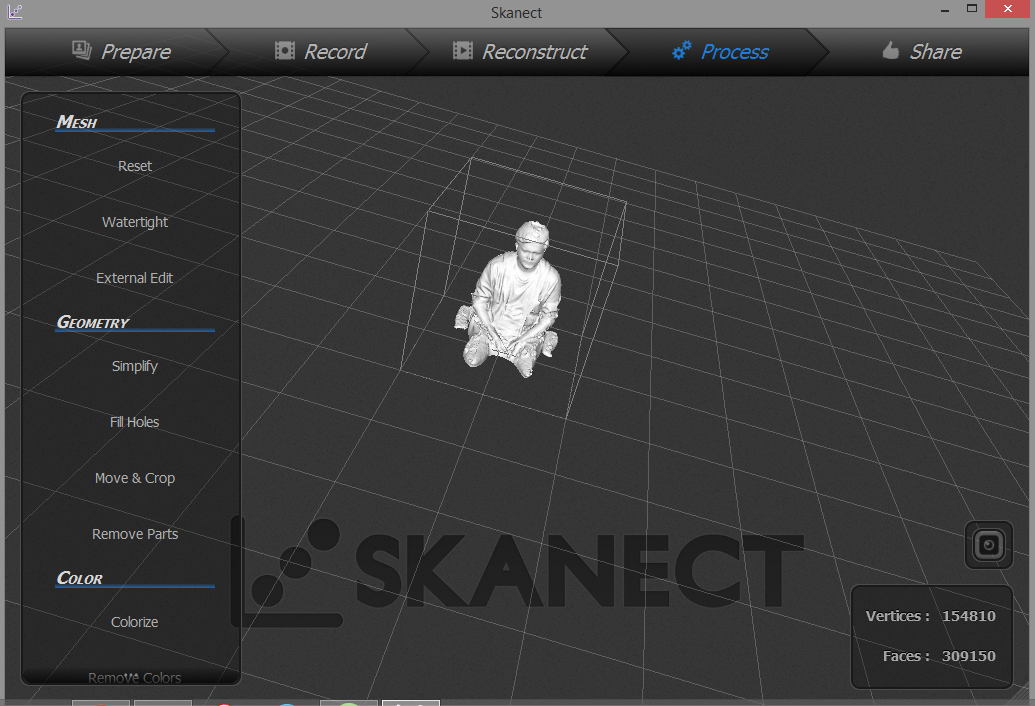Open the Prepare tab

pyautogui.click(x=121, y=51)
